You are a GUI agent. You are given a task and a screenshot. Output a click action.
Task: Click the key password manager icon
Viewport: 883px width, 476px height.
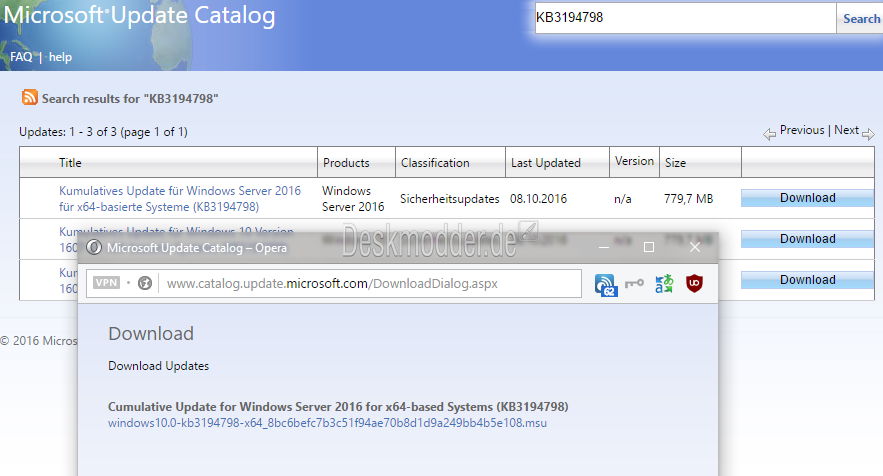click(x=634, y=283)
